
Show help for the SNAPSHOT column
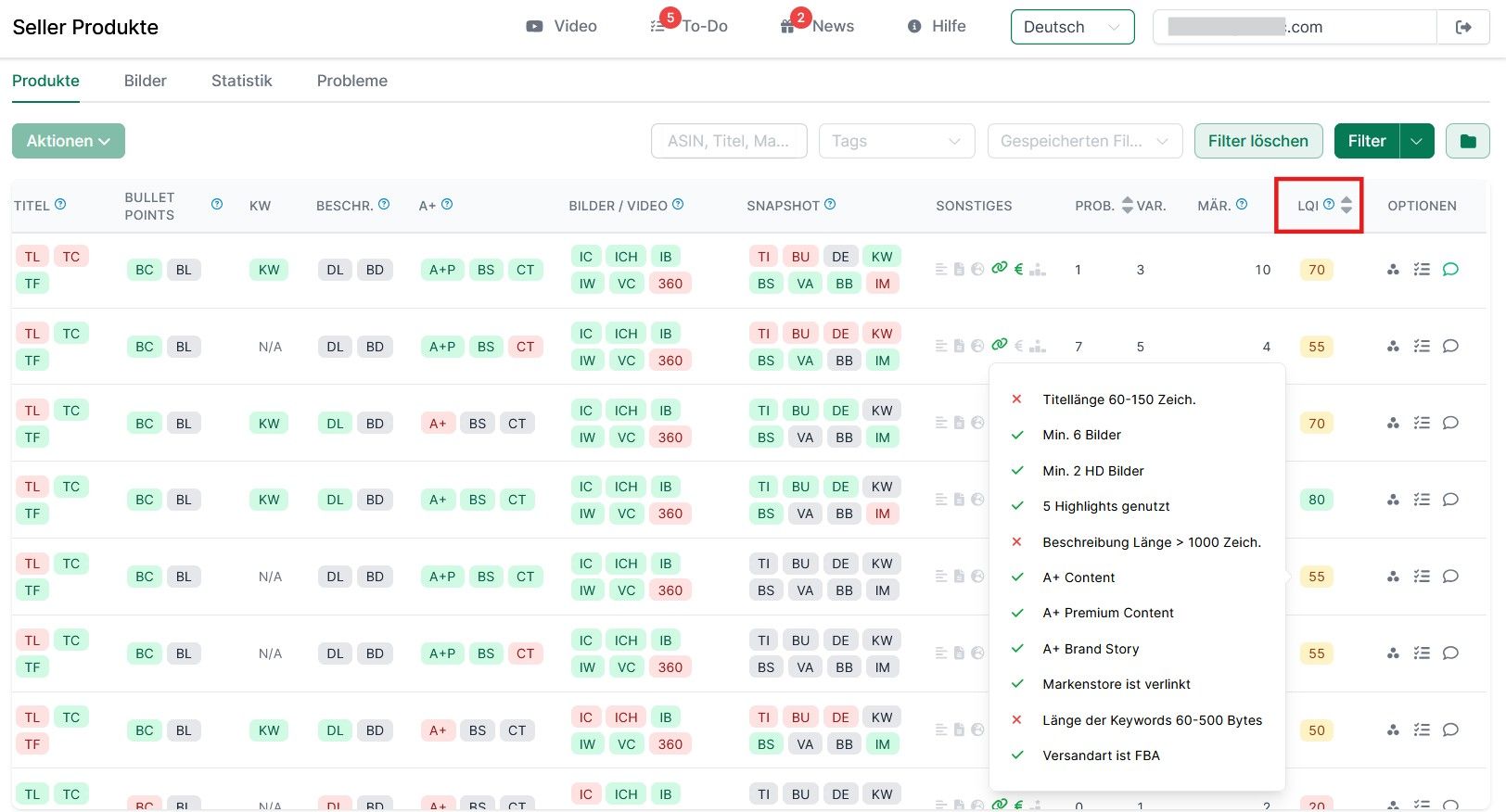[830, 204]
